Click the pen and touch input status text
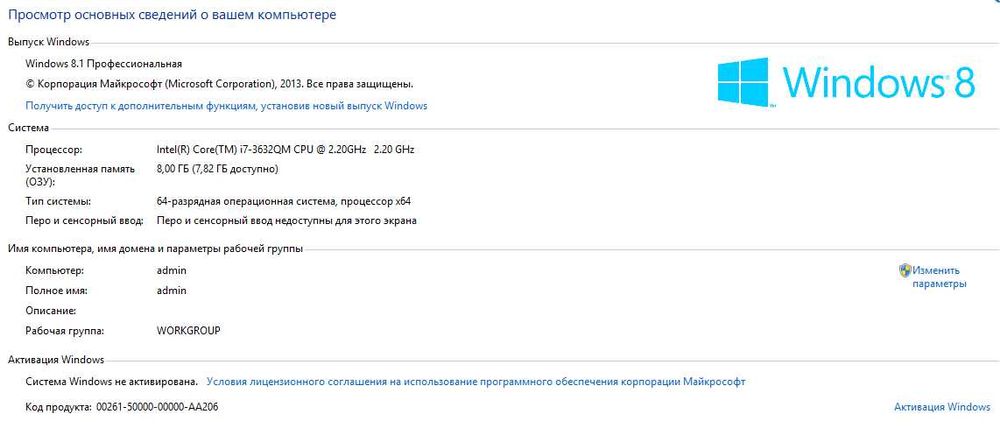This screenshot has width=1000, height=434. click(286, 220)
